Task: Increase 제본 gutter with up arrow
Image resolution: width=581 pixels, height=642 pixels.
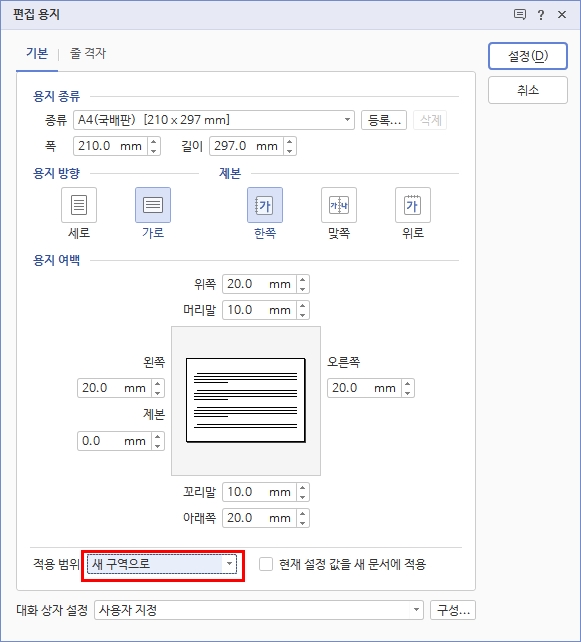Action: pos(158,436)
